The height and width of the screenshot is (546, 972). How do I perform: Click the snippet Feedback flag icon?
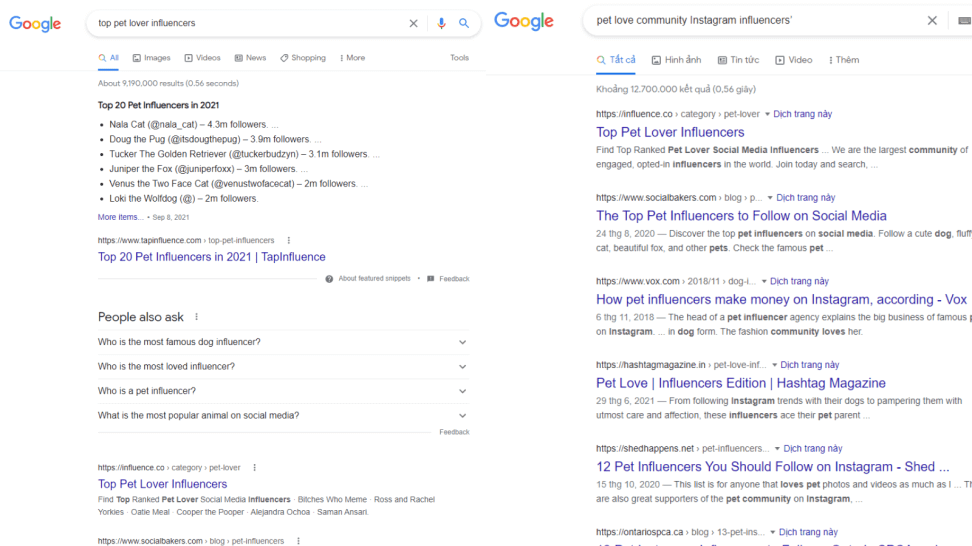point(431,279)
